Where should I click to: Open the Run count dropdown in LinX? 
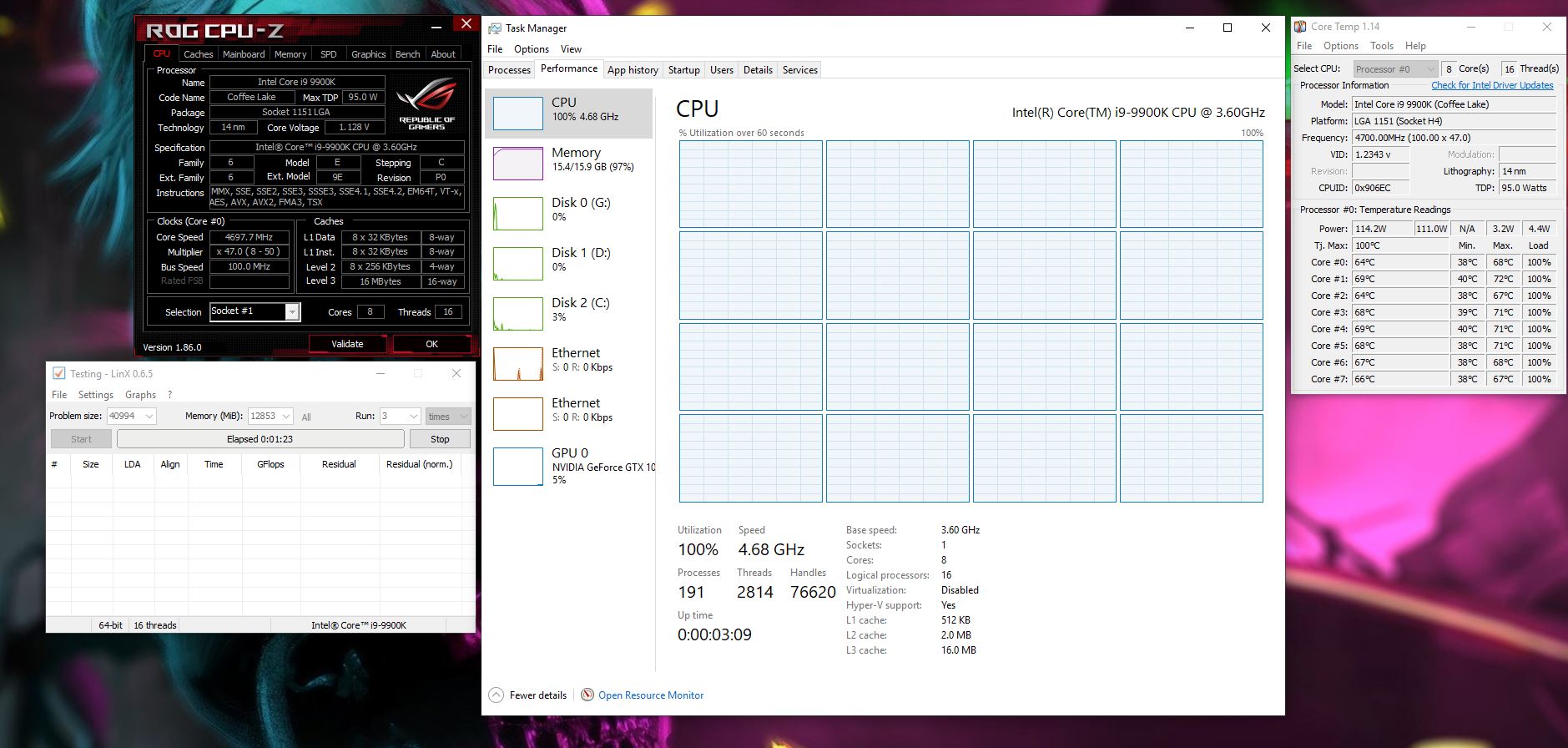(x=413, y=416)
